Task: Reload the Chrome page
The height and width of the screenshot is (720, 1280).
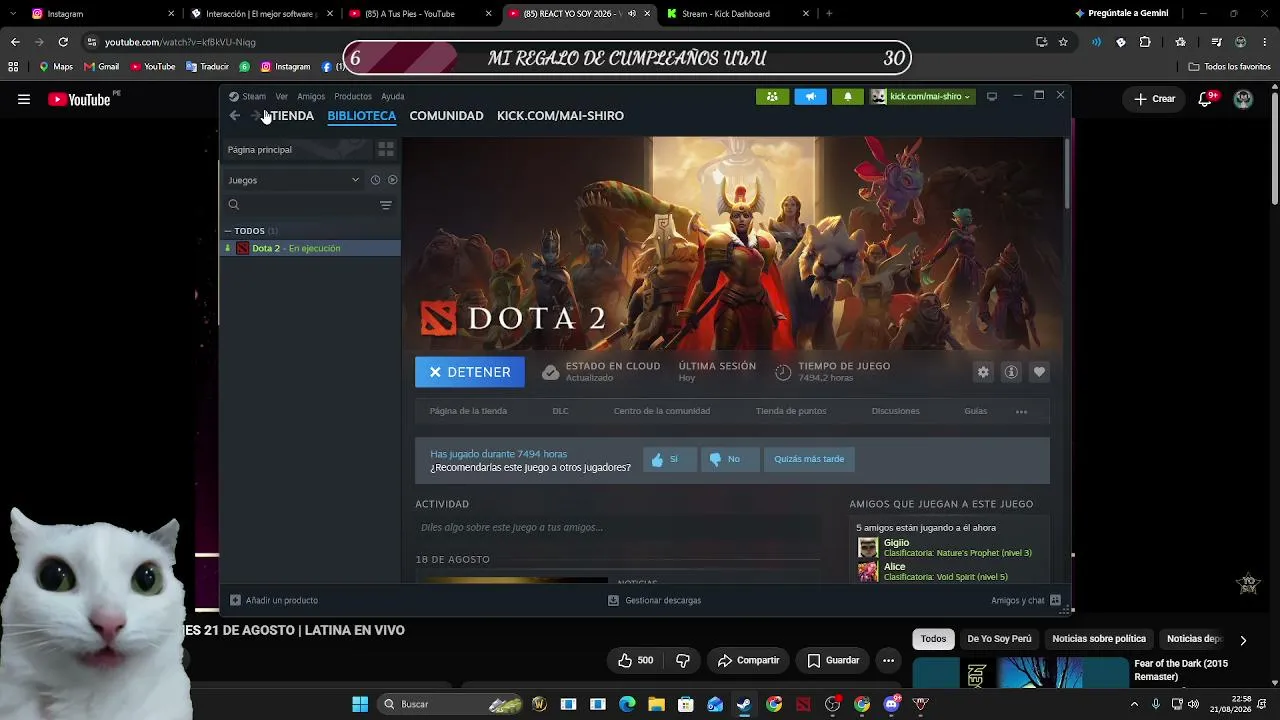Action: tap(63, 42)
